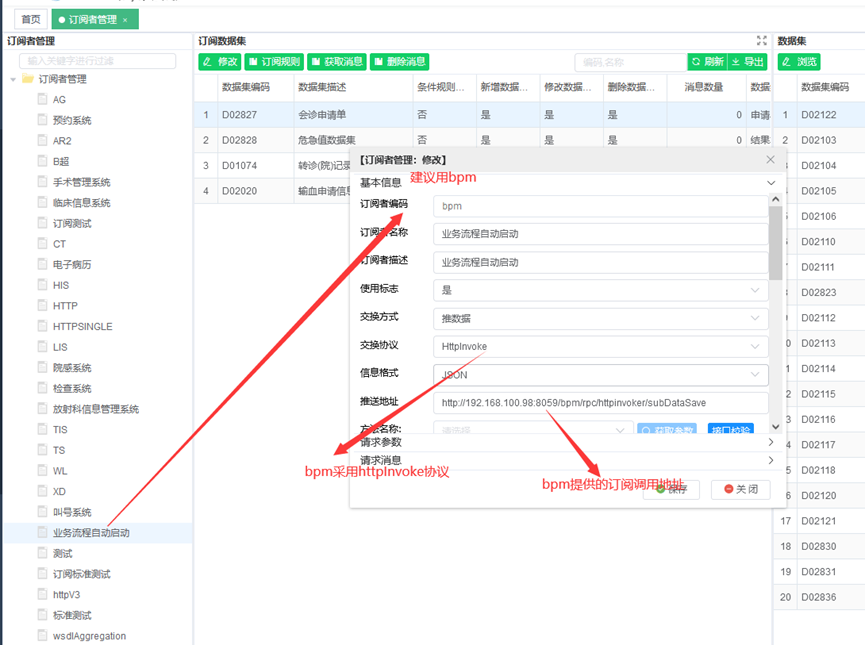Click the file icon beside WL
Image resolution: width=865 pixels, height=645 pixels.
[x=42, y=470]
